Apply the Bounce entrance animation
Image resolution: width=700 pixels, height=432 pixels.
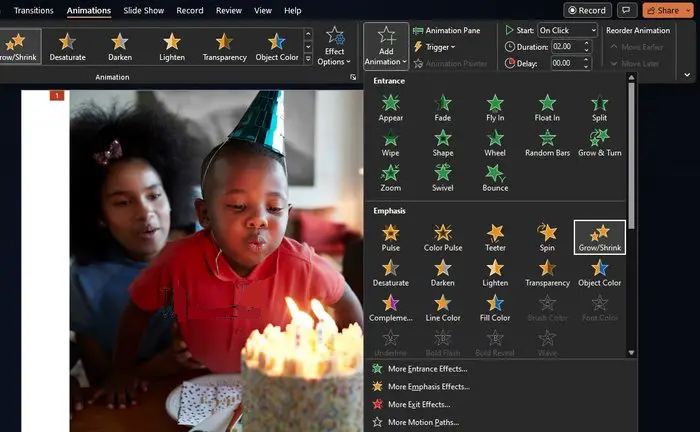click(x=495, y=178)
